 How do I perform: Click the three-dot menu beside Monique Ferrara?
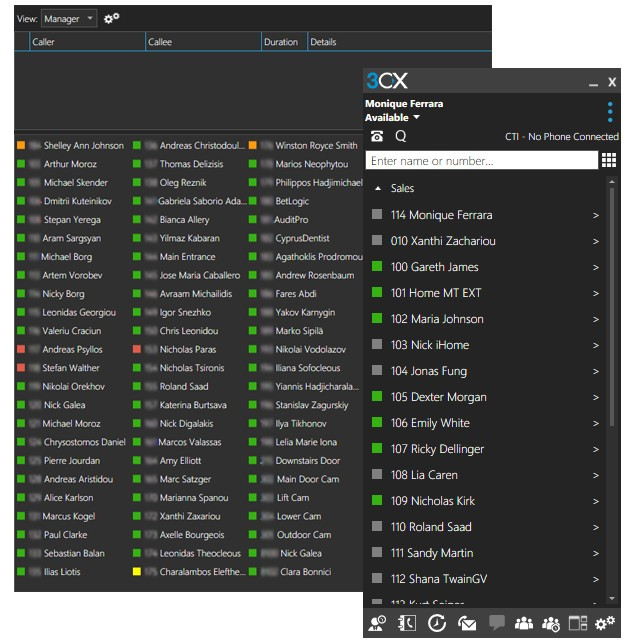click(x=610, y=110)
